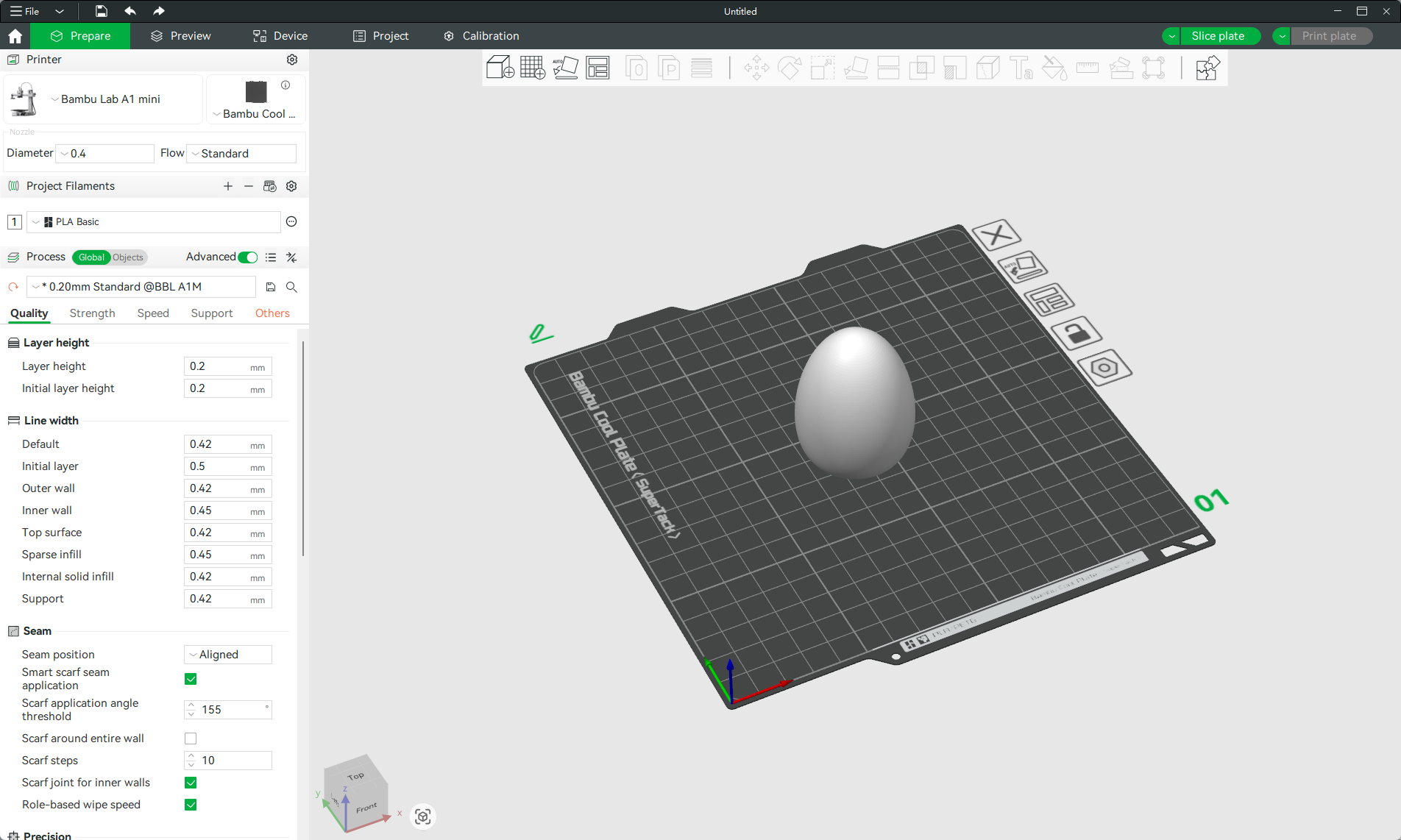Open the Seam position dropdown
This screenshot has width=1401, height=840.
click(x=228, y=655)
